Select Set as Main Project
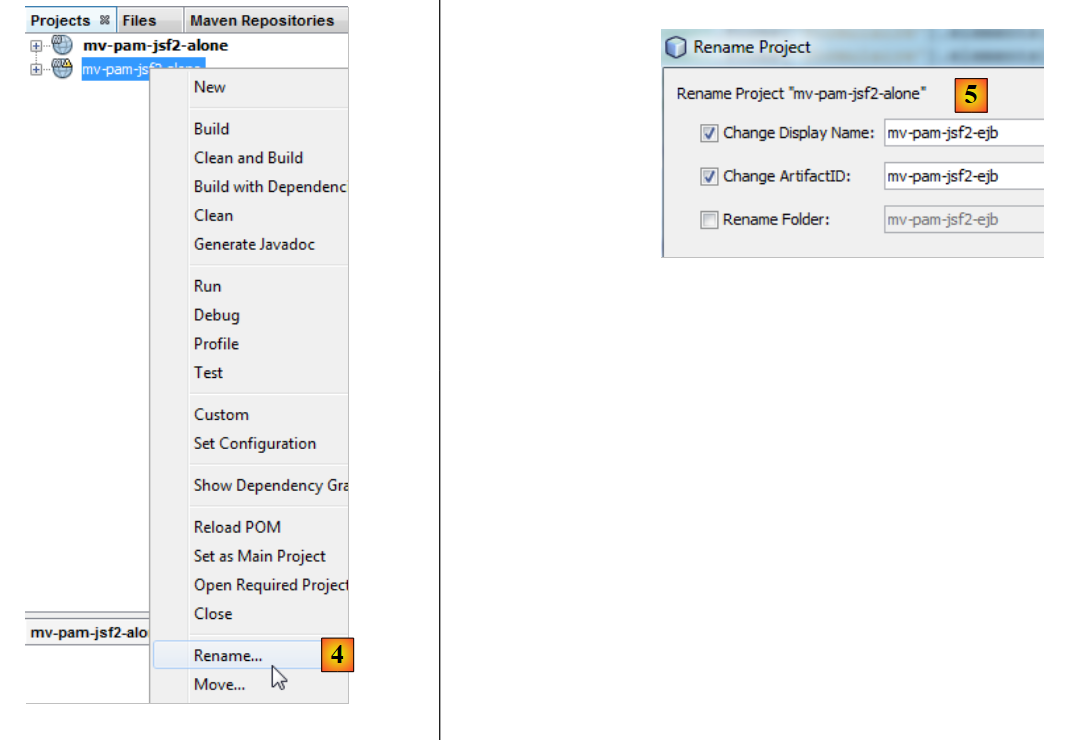The width and height of the screenshot is (1073, 740). pyautogui.click(x=259, y=556)
